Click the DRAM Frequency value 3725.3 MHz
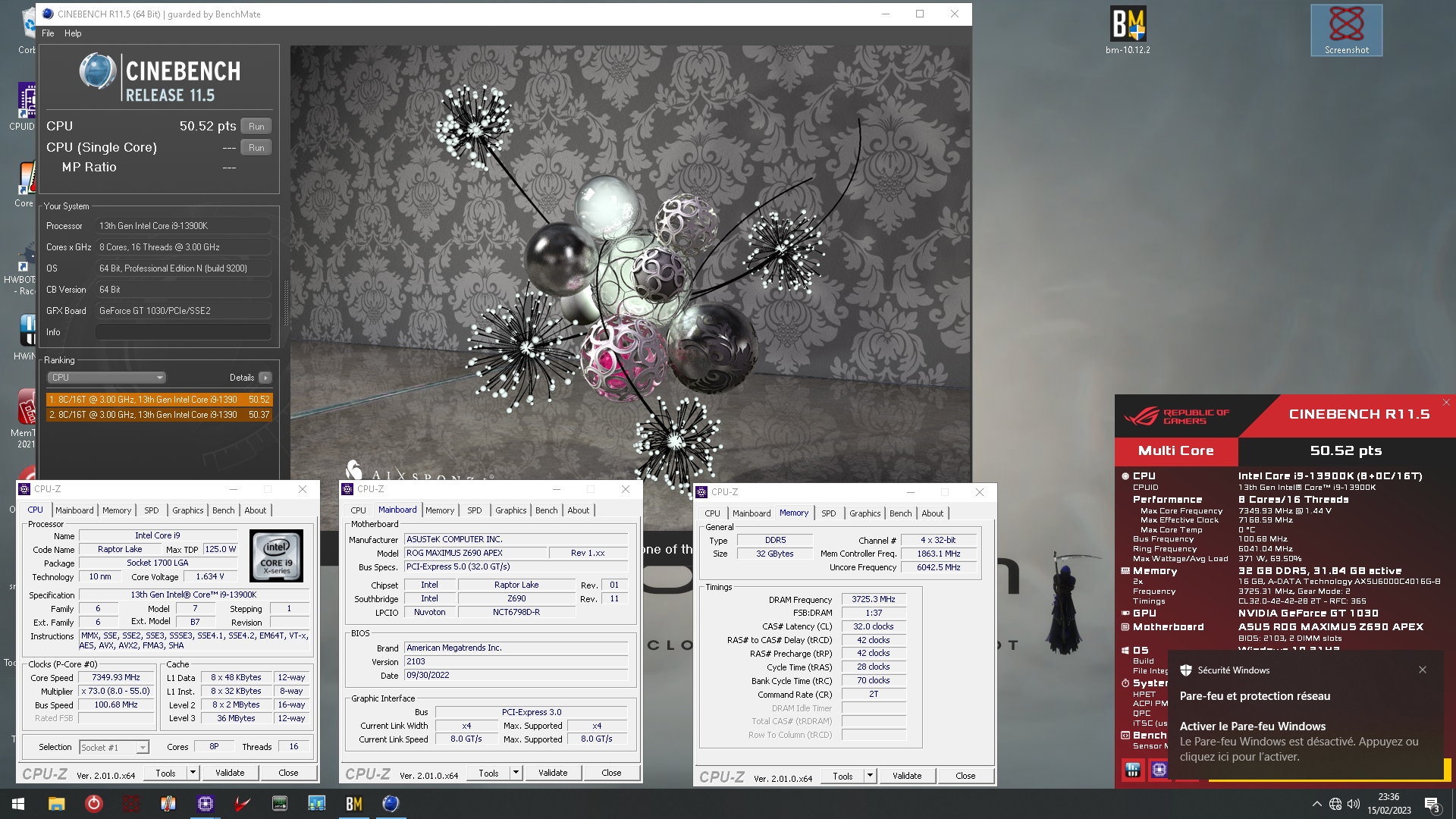 874,599
